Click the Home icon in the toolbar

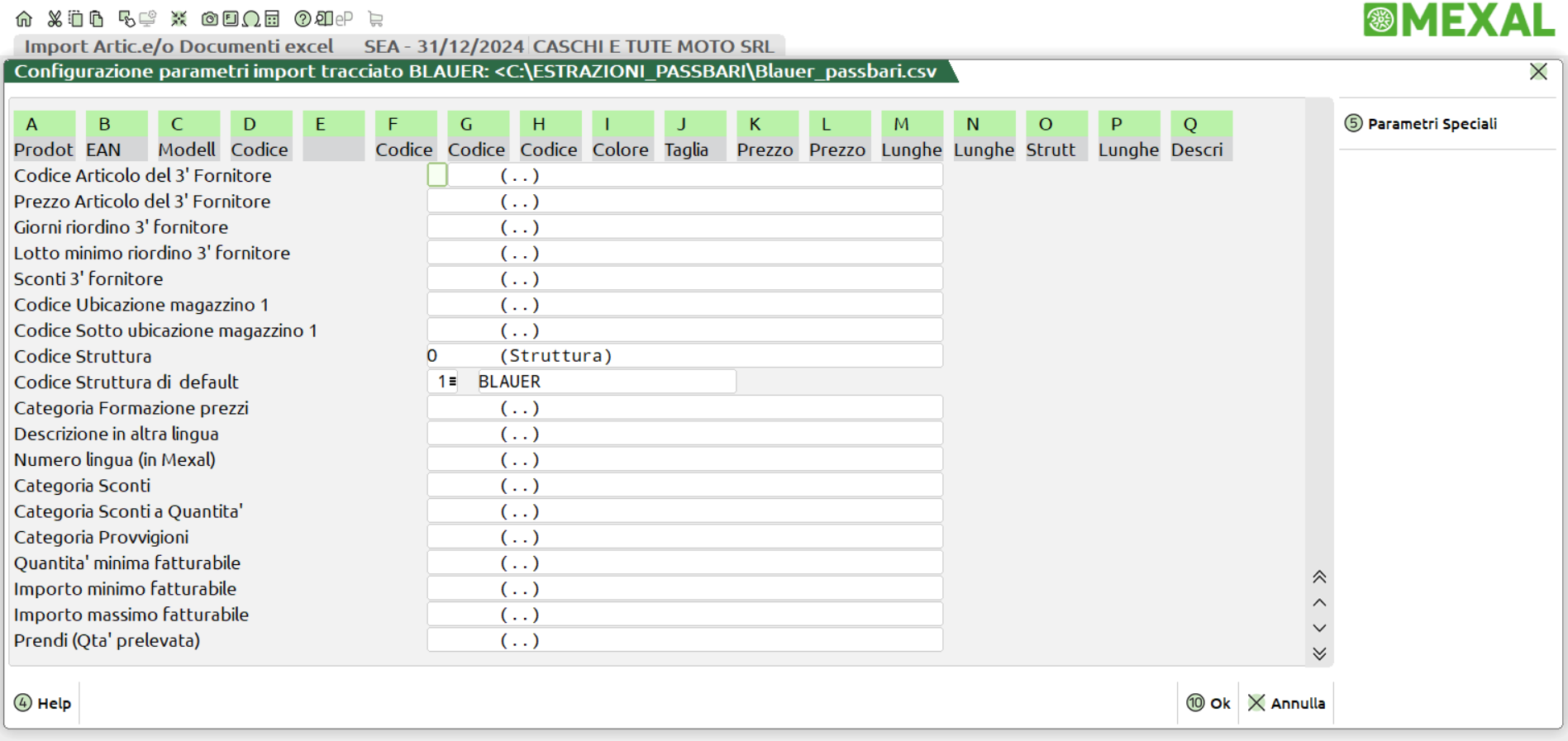[x=24, y=18]
